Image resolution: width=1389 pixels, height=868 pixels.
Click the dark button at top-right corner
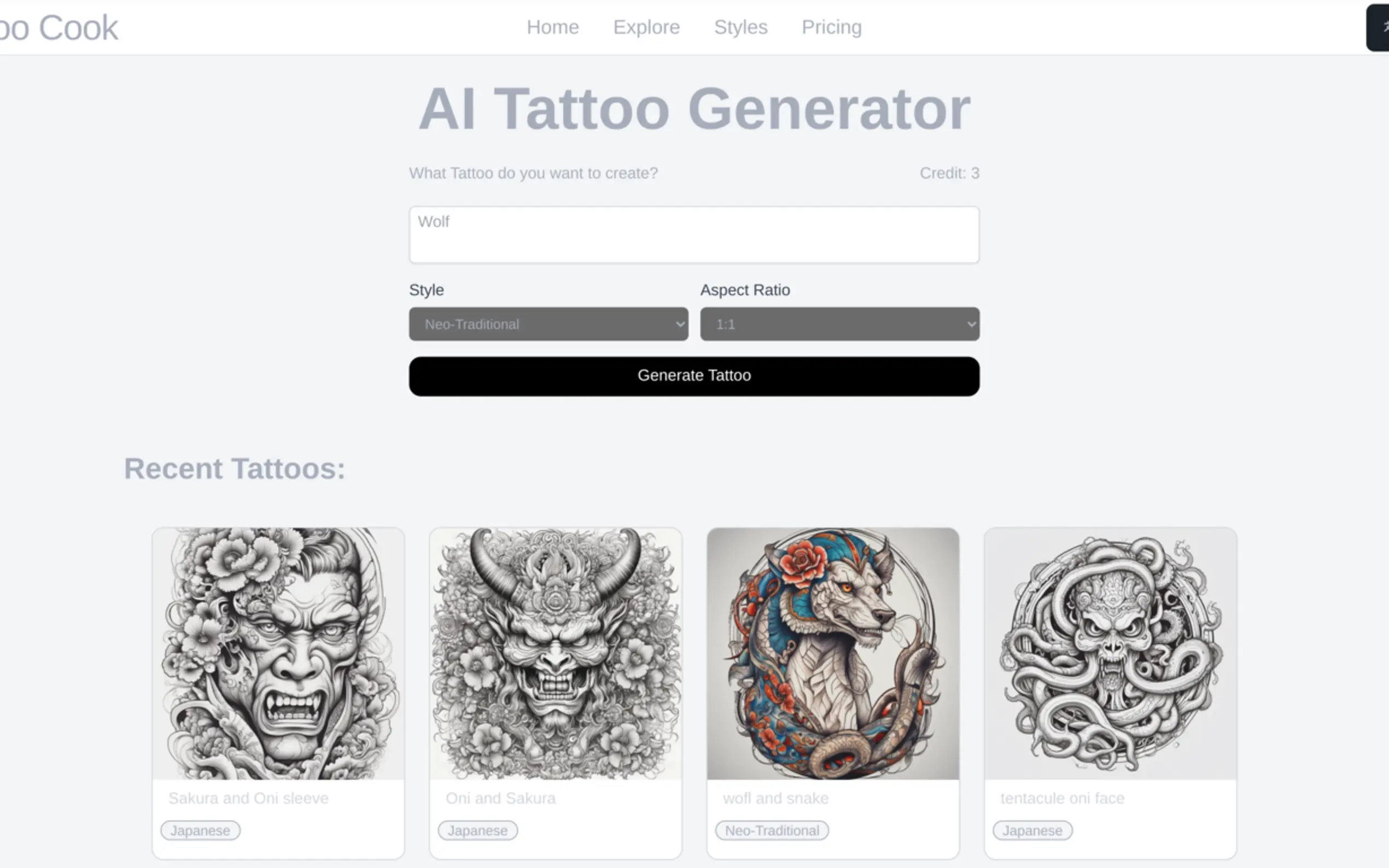(1378, 27)
